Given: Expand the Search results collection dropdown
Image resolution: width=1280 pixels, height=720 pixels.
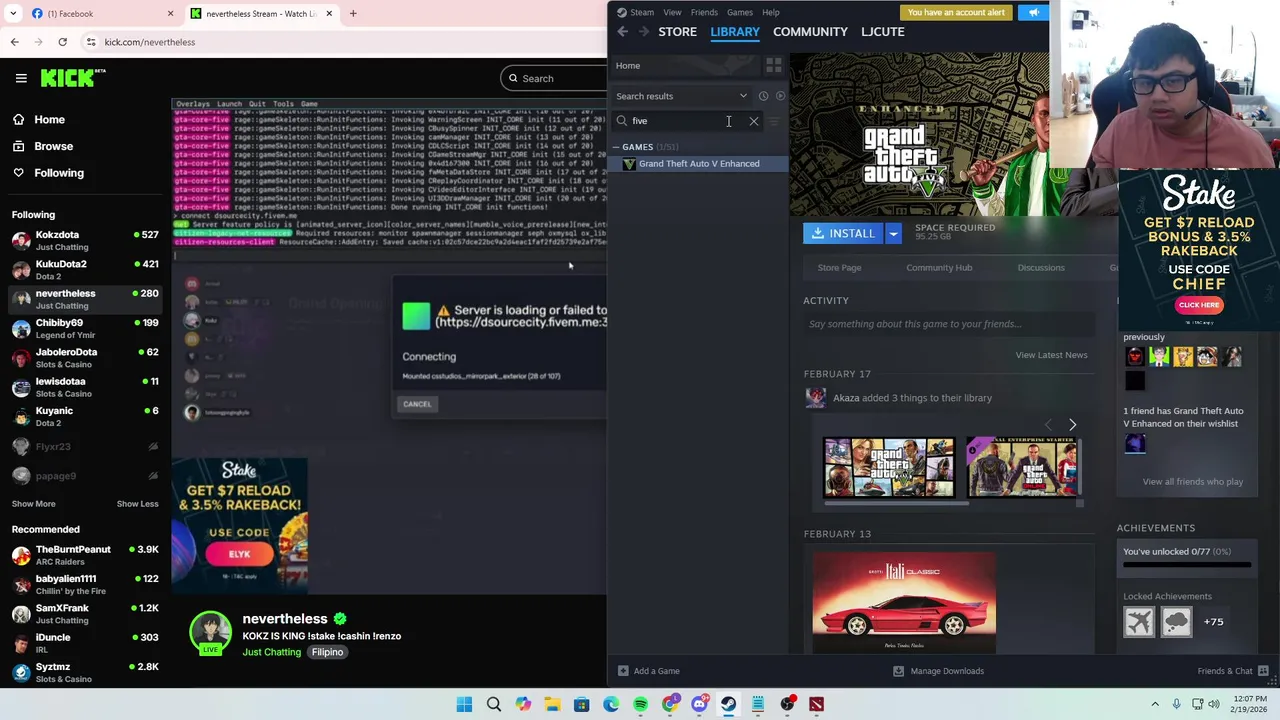Looking at the screenshot, I should coord(743,96).
